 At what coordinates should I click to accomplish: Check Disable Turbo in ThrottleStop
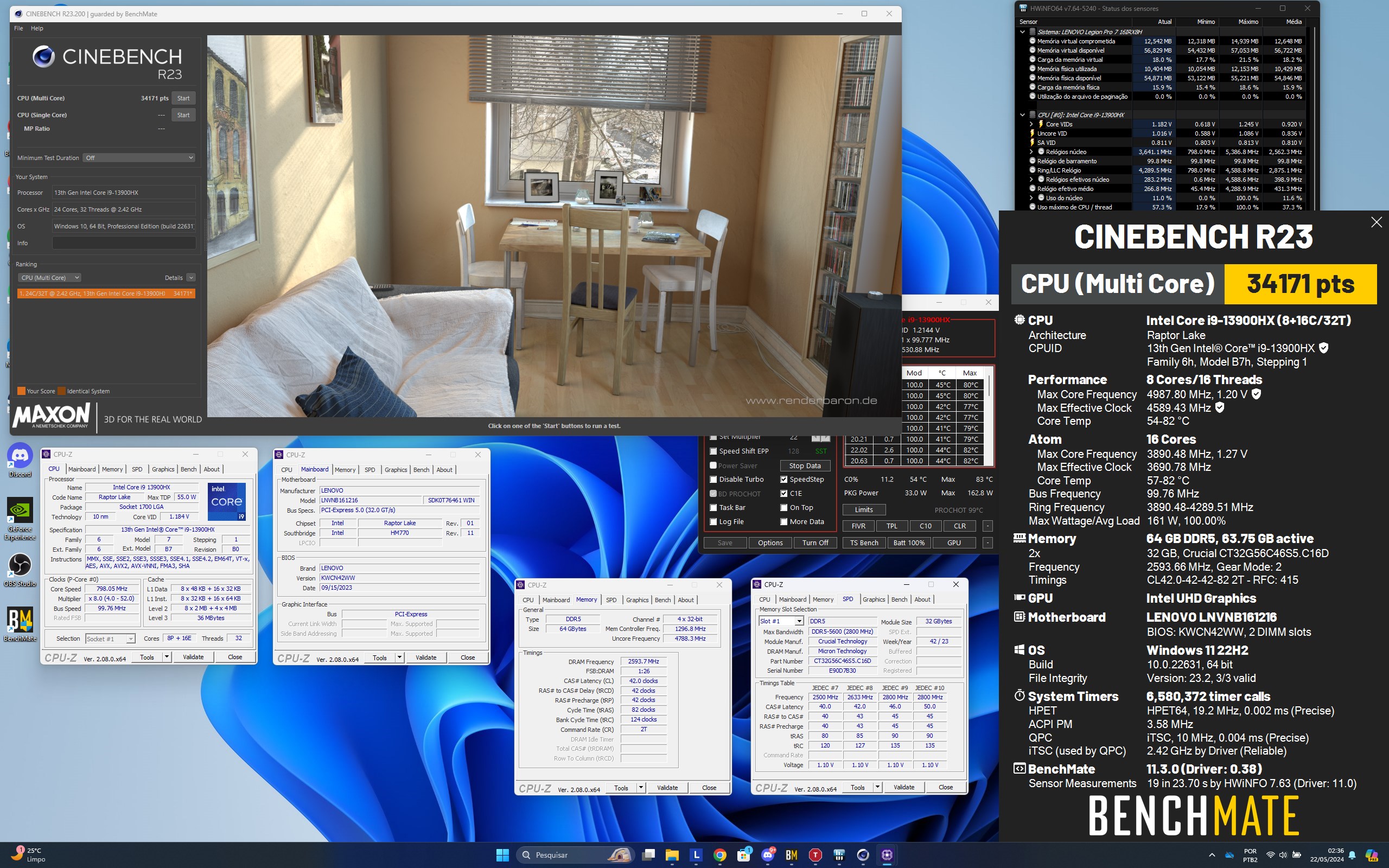click(x=713, y=480)
